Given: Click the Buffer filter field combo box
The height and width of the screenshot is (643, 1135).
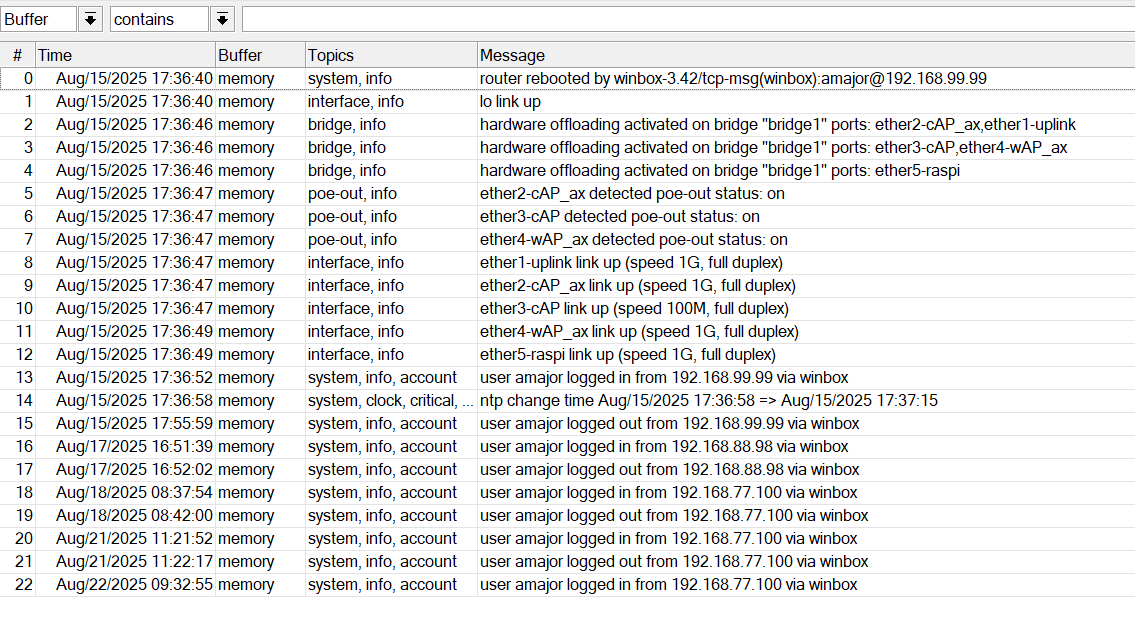Looking at the screenshot, I should pyautogui.click(x=39, y=19).
